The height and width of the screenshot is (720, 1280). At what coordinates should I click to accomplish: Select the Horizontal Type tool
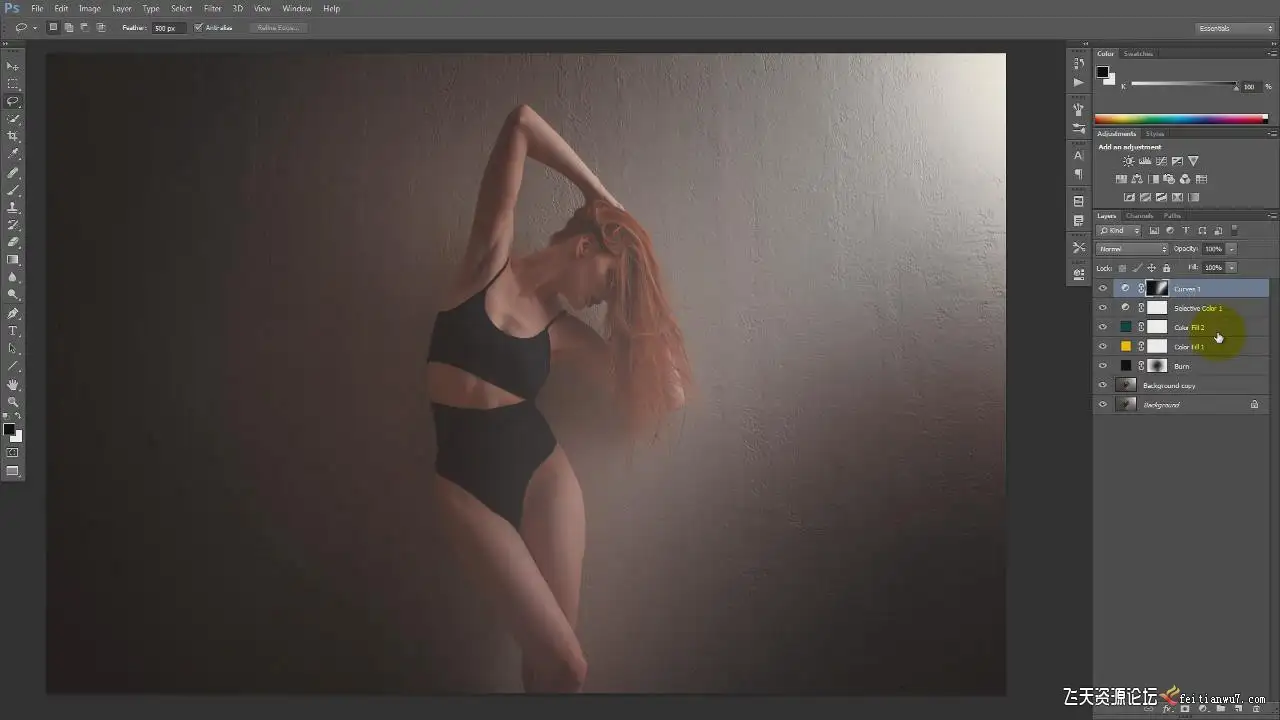coord(13,331)
